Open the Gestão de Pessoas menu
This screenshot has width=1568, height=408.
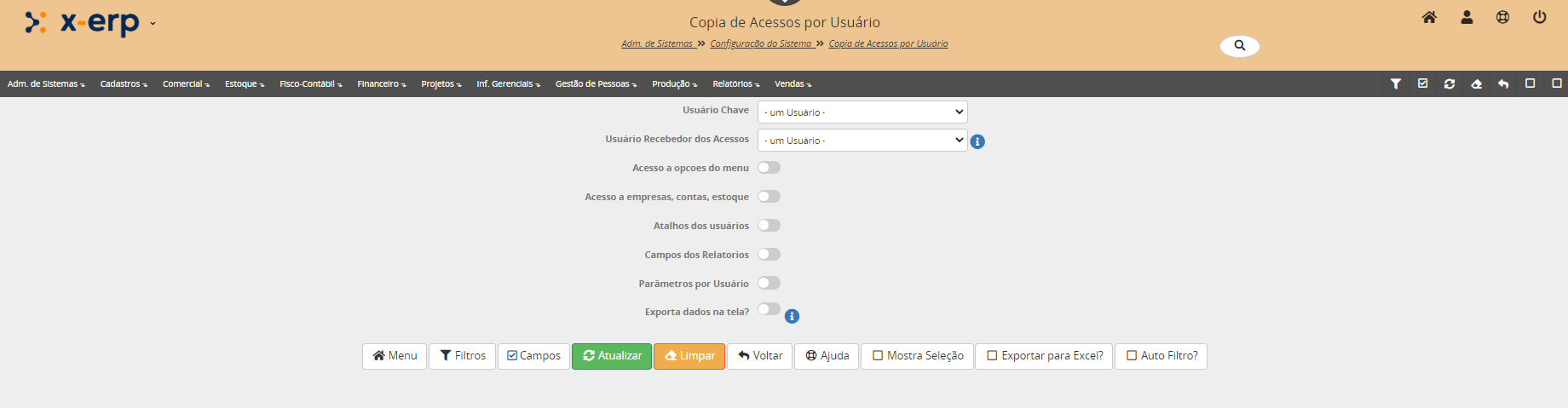tap(596, 84)
